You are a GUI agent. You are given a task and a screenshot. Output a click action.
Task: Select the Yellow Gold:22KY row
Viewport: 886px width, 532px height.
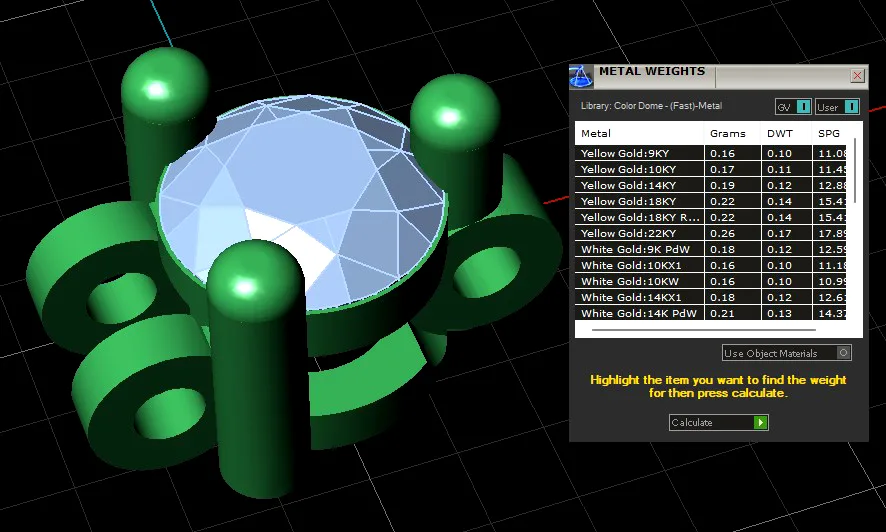point(711,233)
